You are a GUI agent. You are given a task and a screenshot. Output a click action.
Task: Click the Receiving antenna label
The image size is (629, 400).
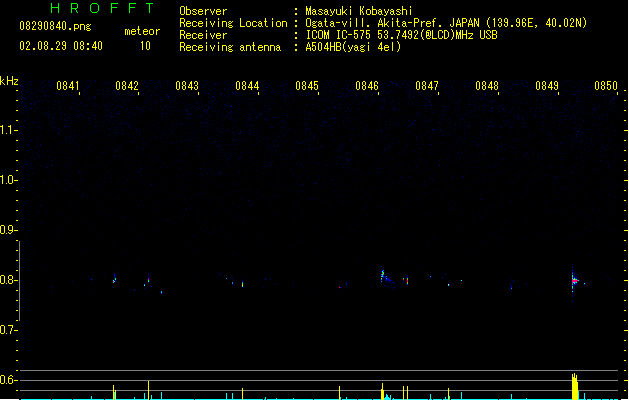coord(230,47)
